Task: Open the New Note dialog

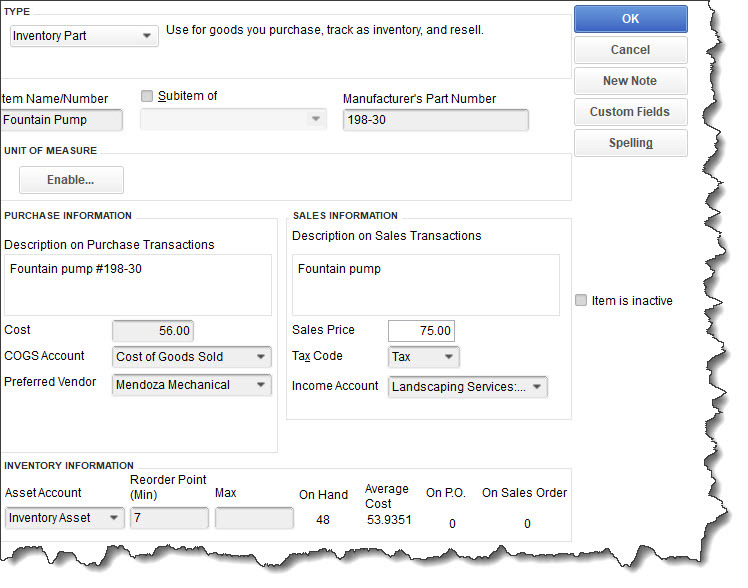Action: pyautogui.click(x=630, y=81)
